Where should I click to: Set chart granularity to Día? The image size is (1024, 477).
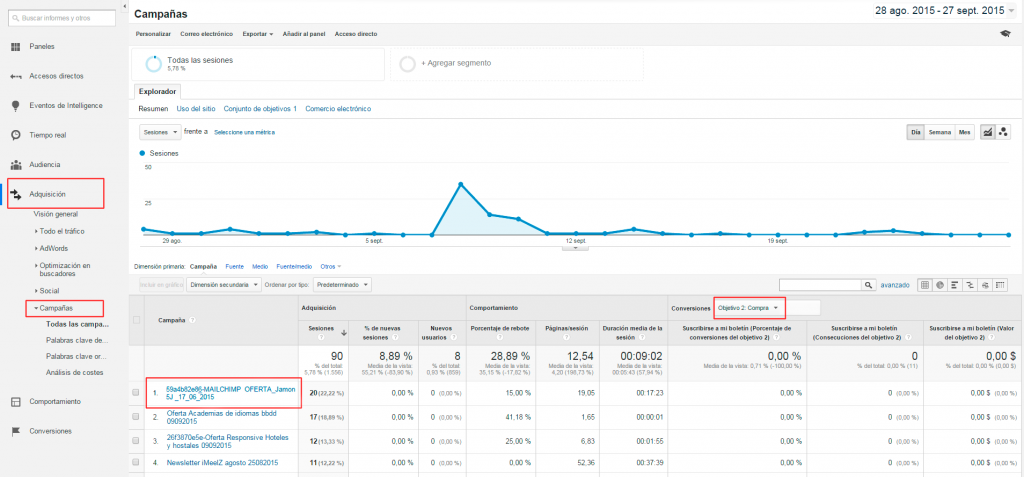[x=916, y=132]
